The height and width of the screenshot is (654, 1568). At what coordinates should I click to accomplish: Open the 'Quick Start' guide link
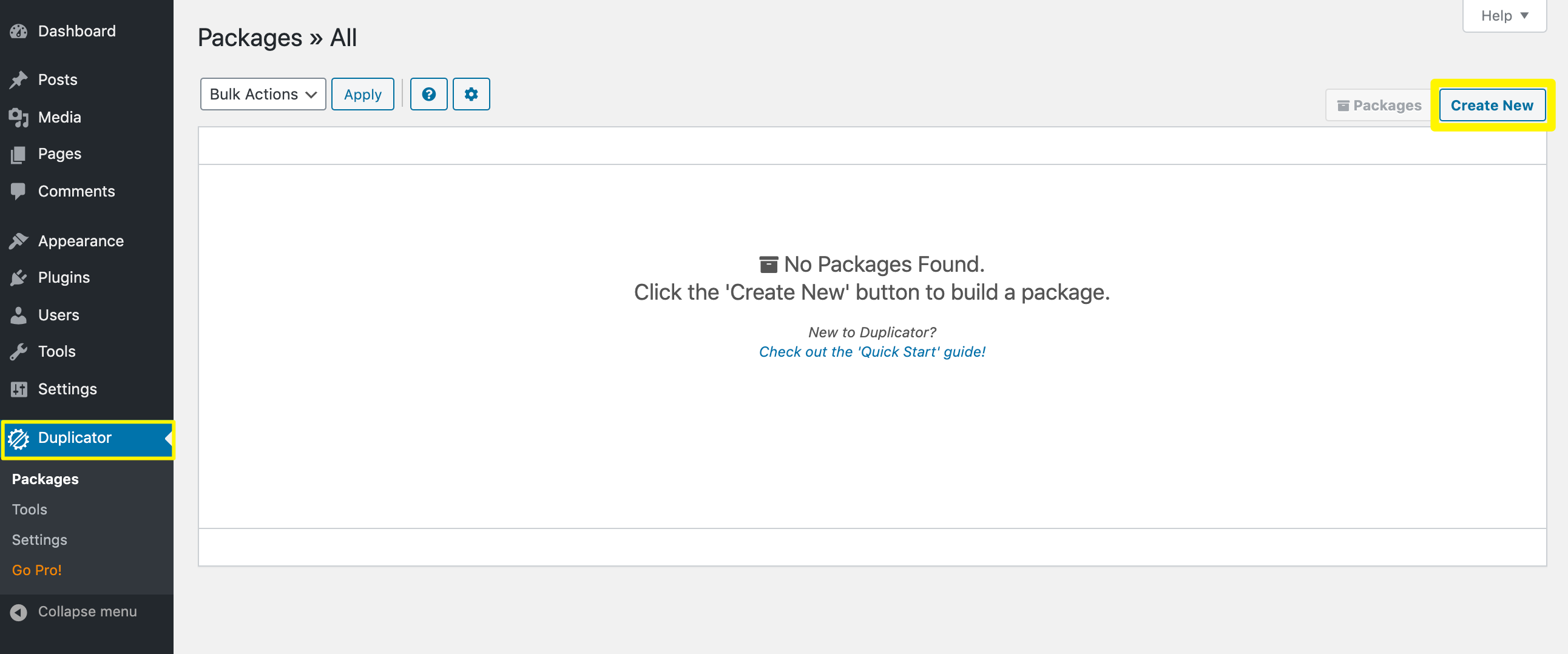[x=871, y=352]
